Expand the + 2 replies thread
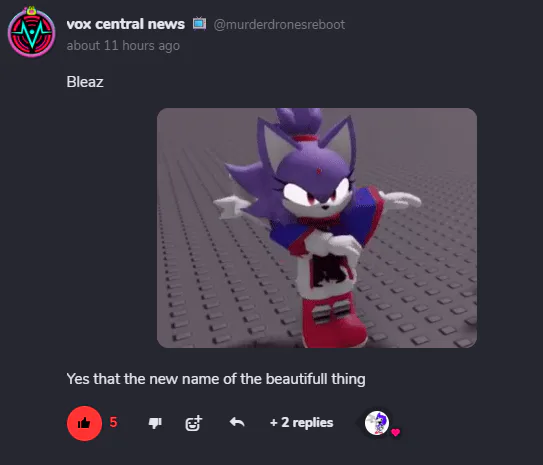This screenshot has height=465, width=543. tap(301, 422)
